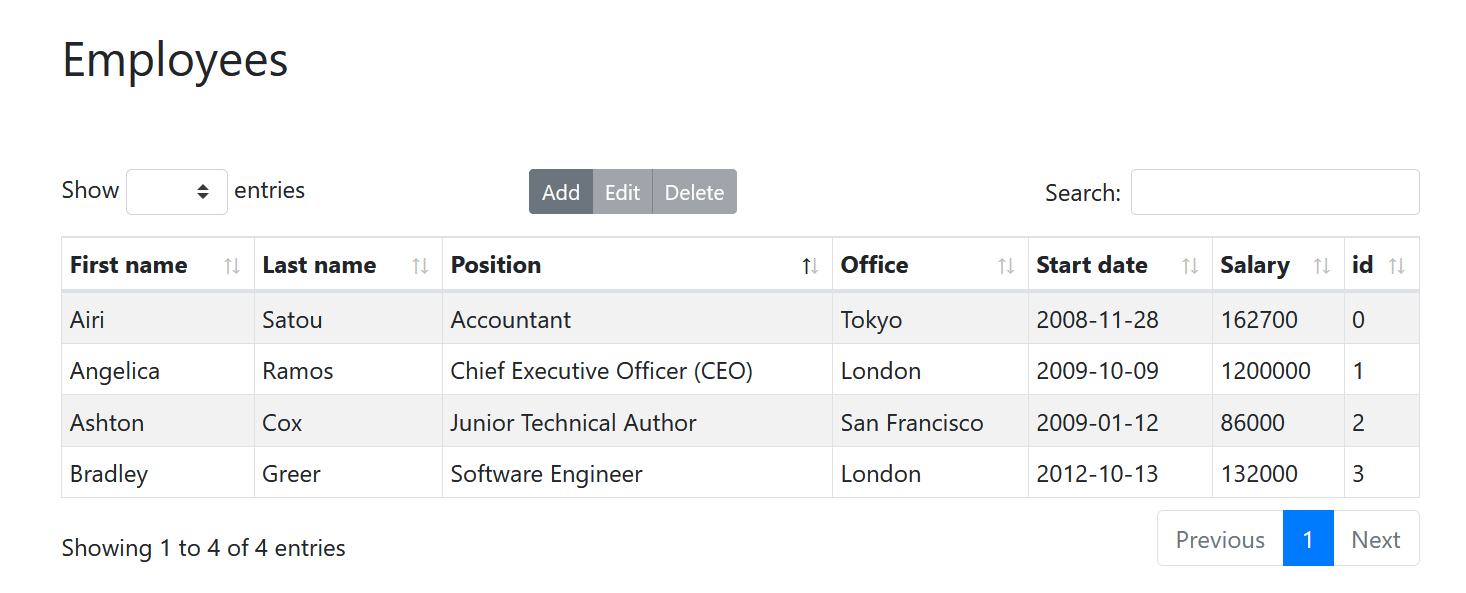This screenshot has width=1466, height=593.
Task: Sort by Start date arrows icon
Action: 1190,266
